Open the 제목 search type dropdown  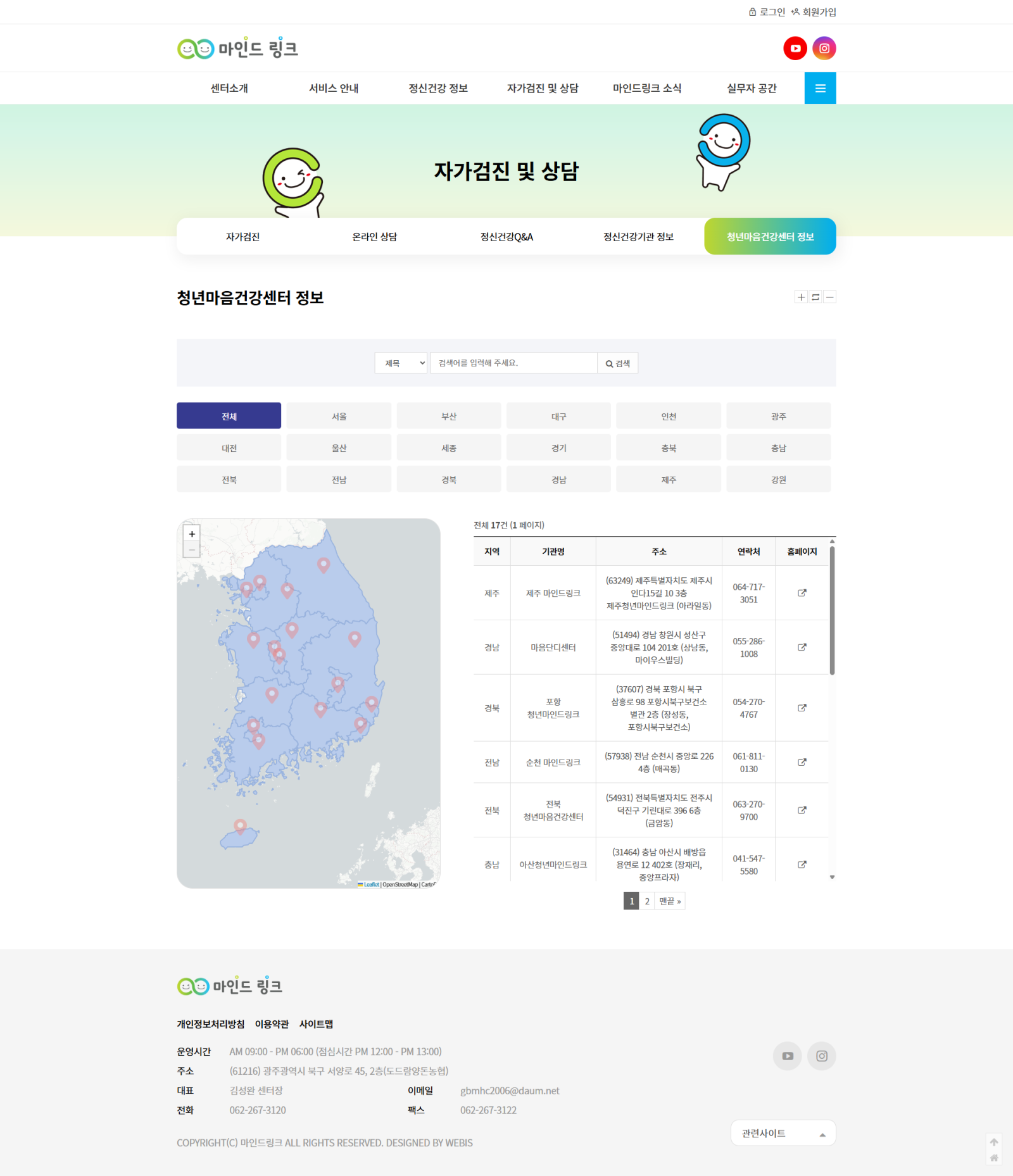coord(401,363)
